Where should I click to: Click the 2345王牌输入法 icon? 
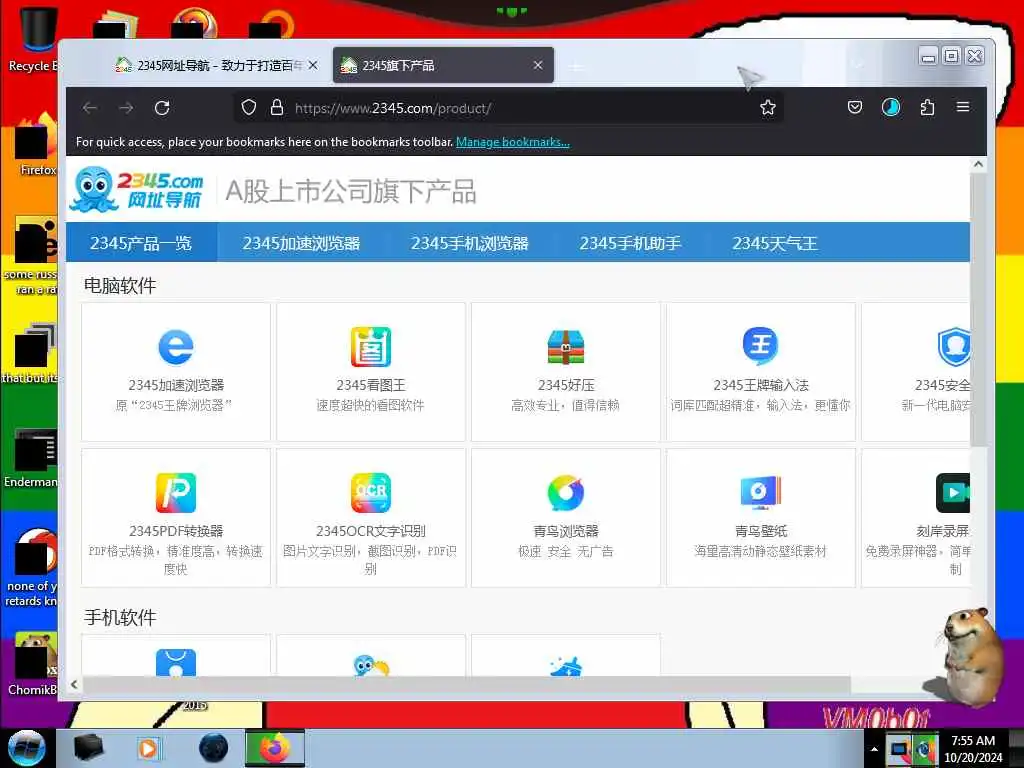pos(760,345)
